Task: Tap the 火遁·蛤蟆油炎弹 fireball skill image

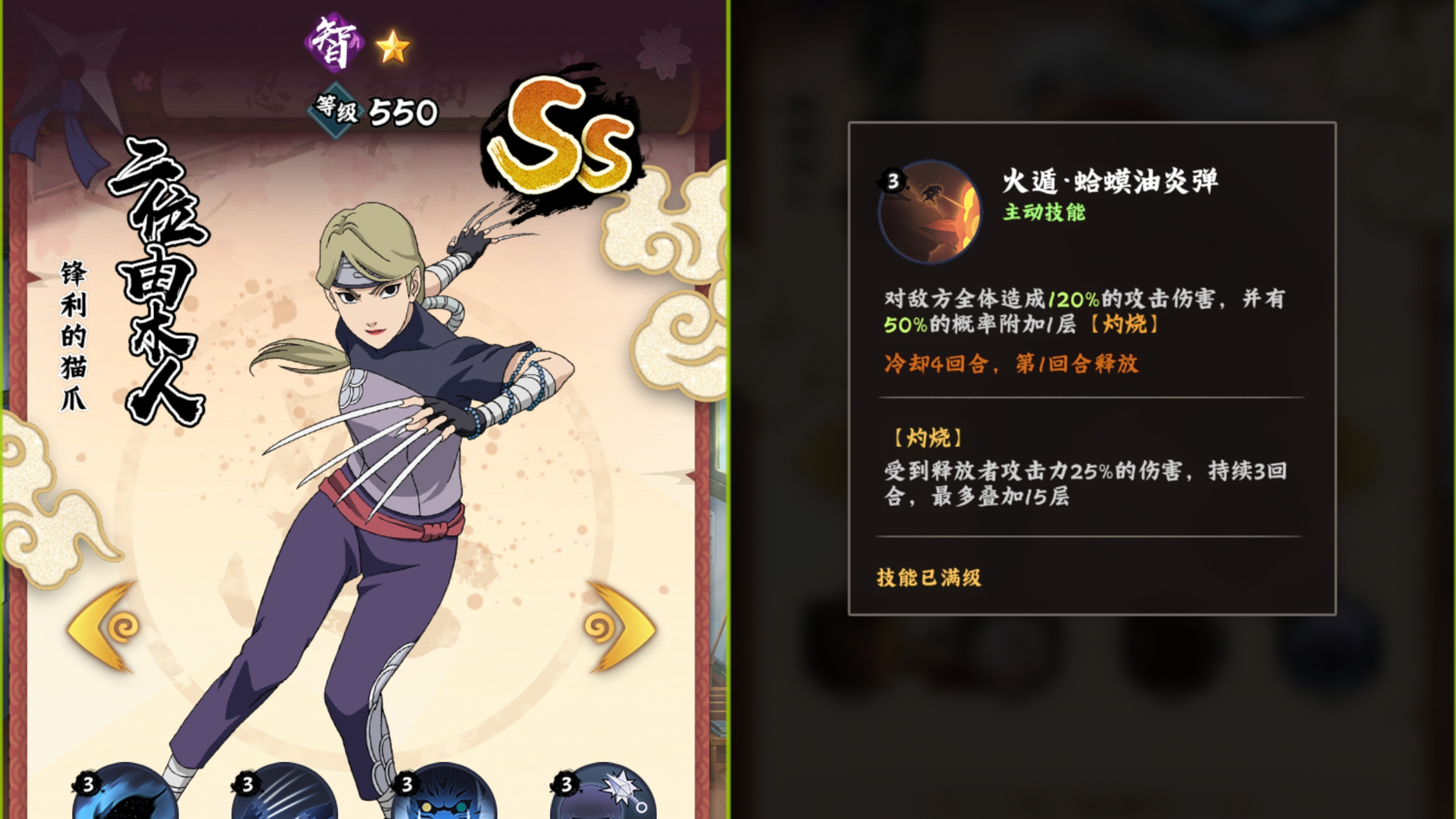Action: tap(930, 212)
